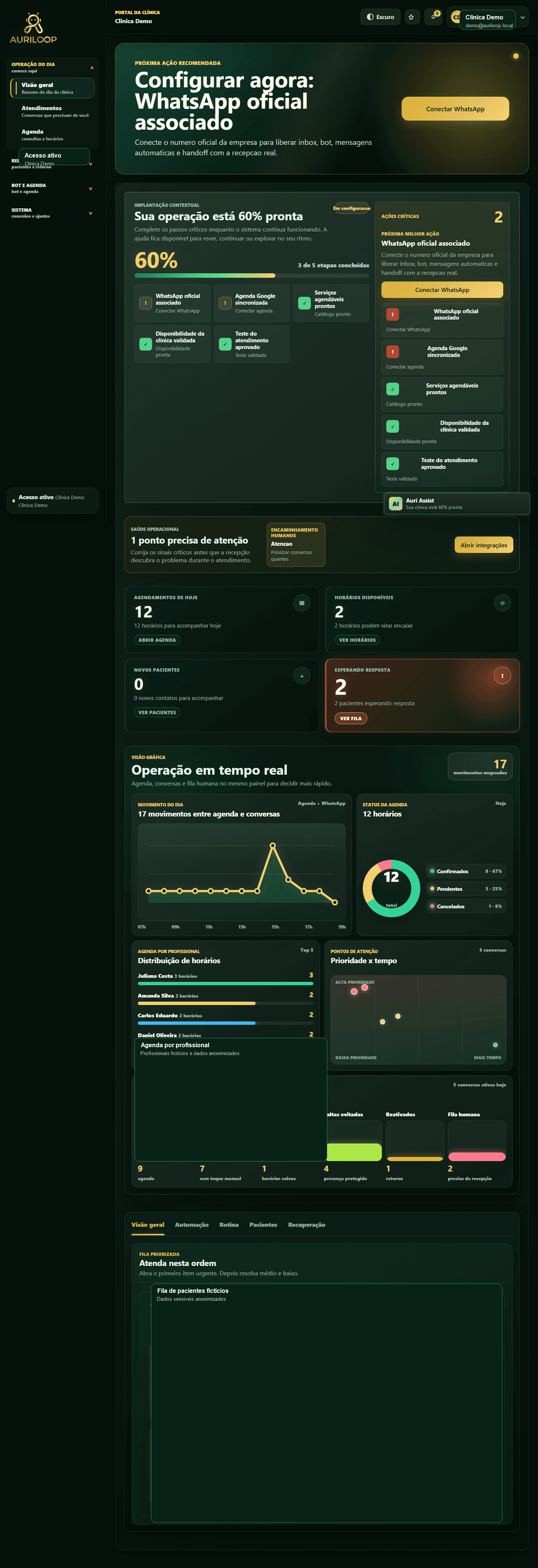Click red alert icon for Agenda Google sincronizada action
The width and height of the screenshot is (538, 1568).
[392, 351]
